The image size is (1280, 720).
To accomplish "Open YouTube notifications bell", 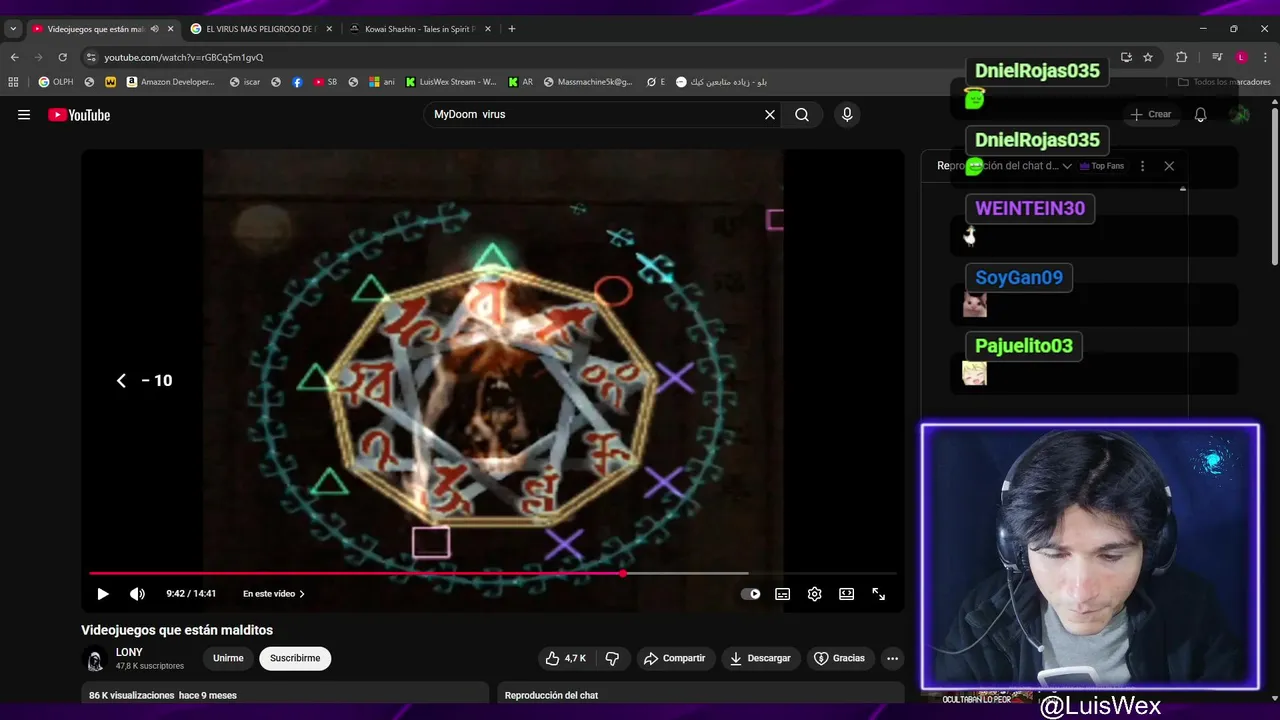I will point(1201,115).
